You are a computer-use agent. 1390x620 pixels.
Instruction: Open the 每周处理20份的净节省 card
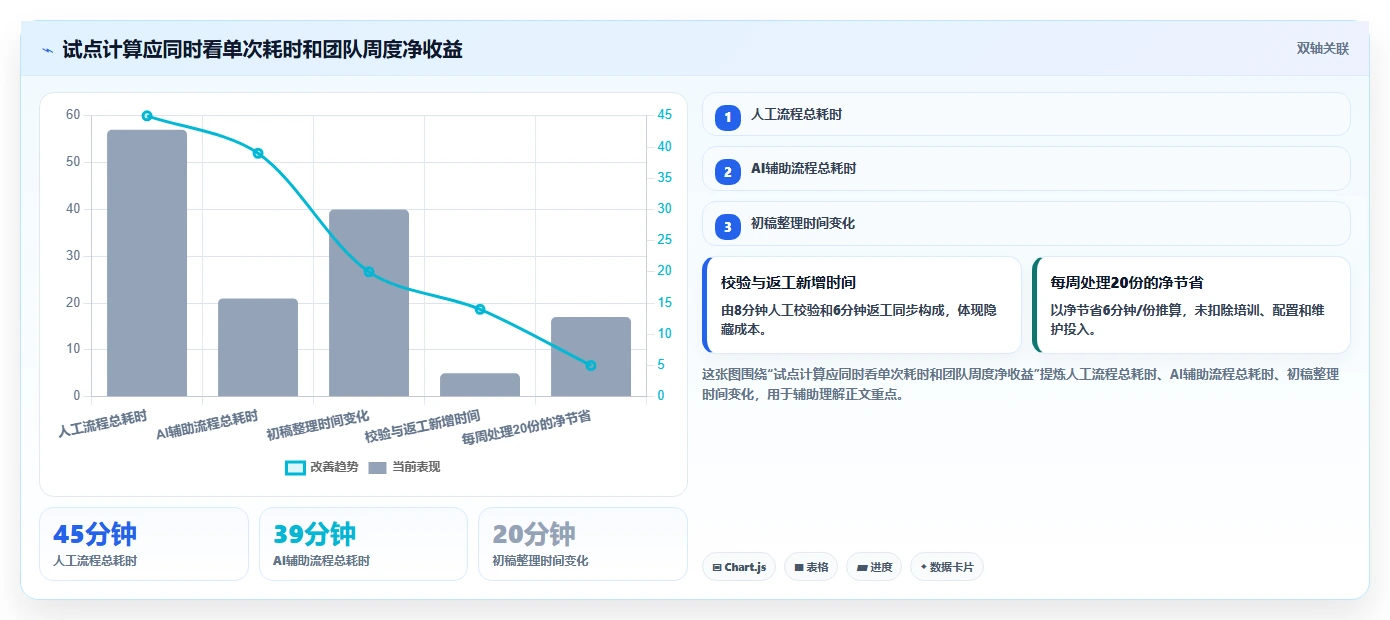[1191, 305]
